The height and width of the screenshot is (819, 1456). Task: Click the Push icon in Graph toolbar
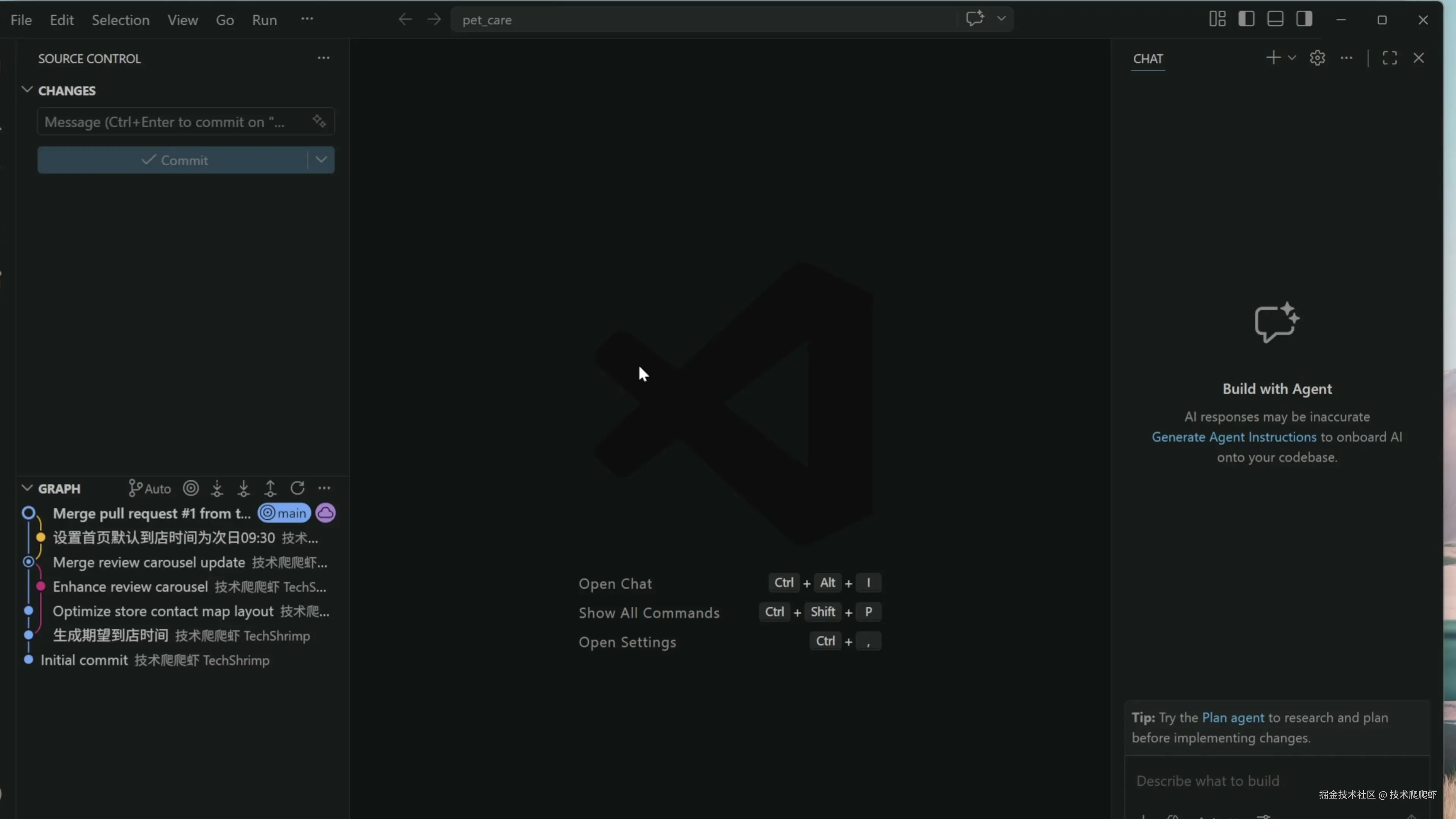coord(270,488)
